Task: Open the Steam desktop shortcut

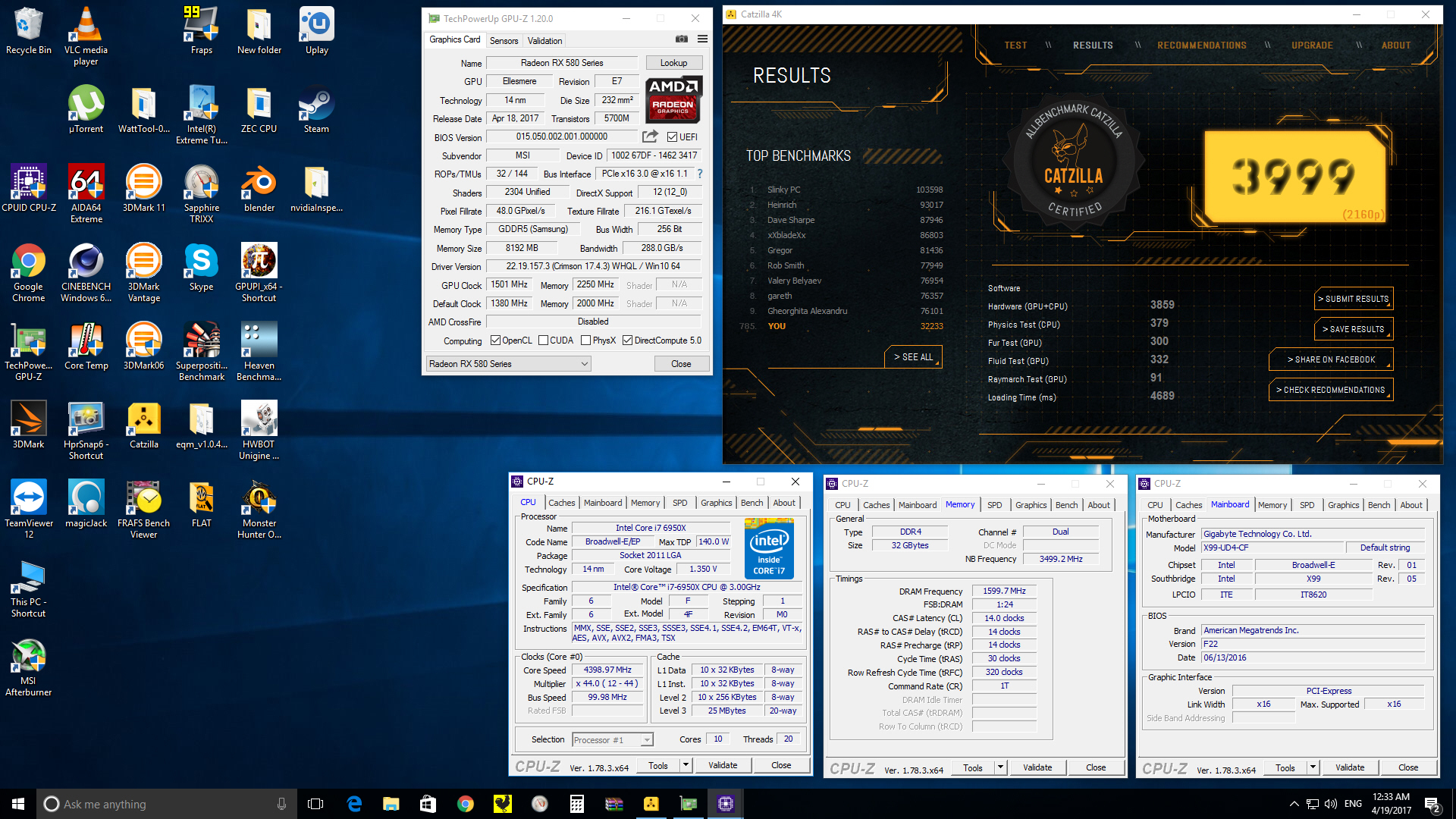Action: pyautogui.click(x=316, y=110)
